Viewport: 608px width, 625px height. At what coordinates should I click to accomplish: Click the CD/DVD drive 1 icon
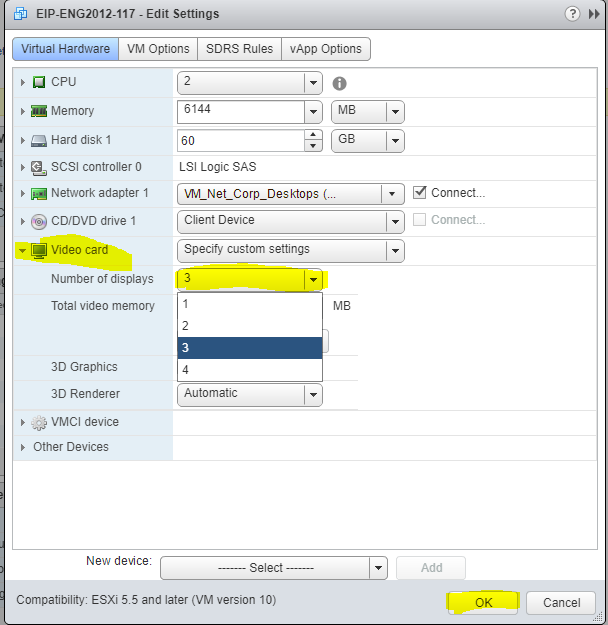coord(39,221)
